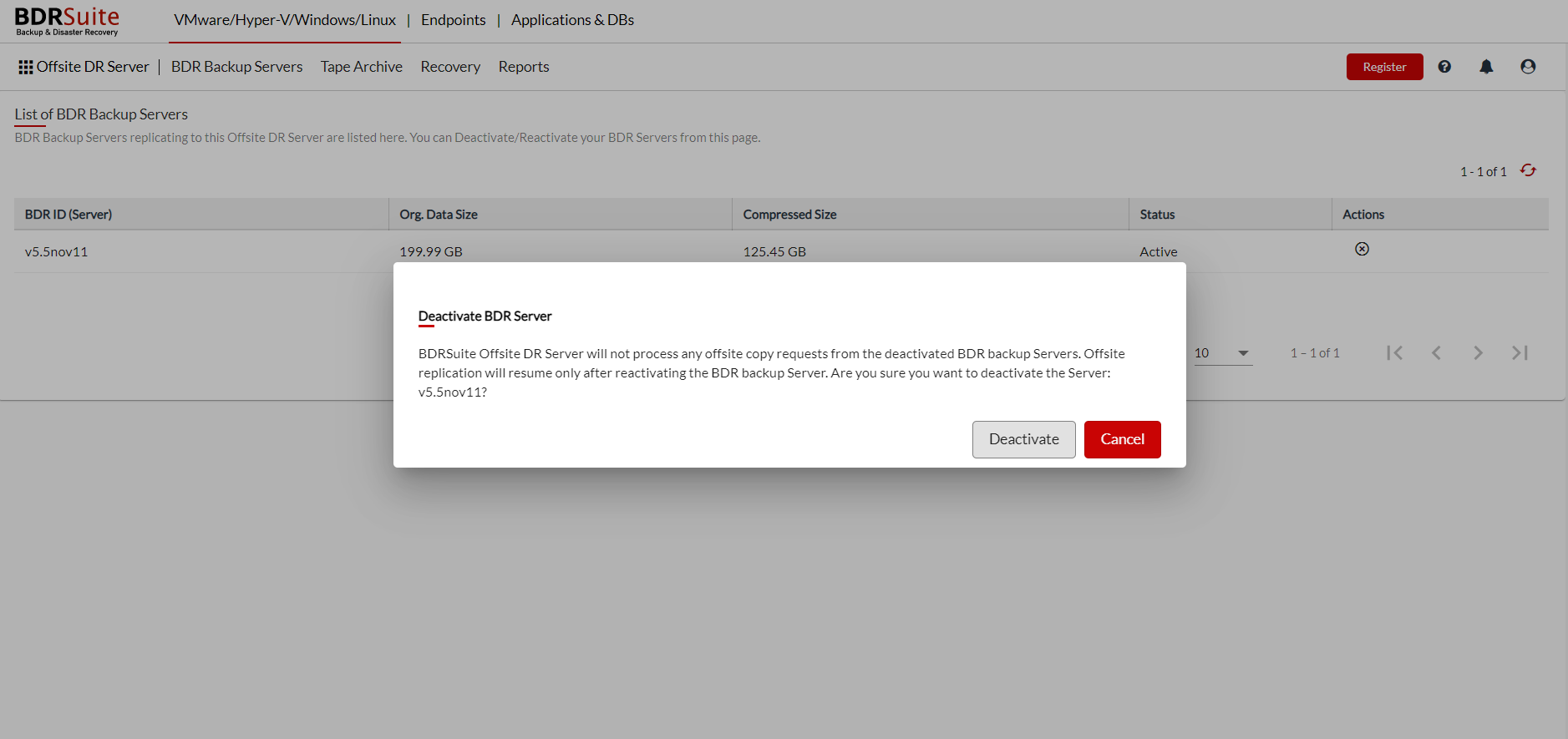Click the Offsite DR Server label
1568x739 pixels.
point(93,67)
